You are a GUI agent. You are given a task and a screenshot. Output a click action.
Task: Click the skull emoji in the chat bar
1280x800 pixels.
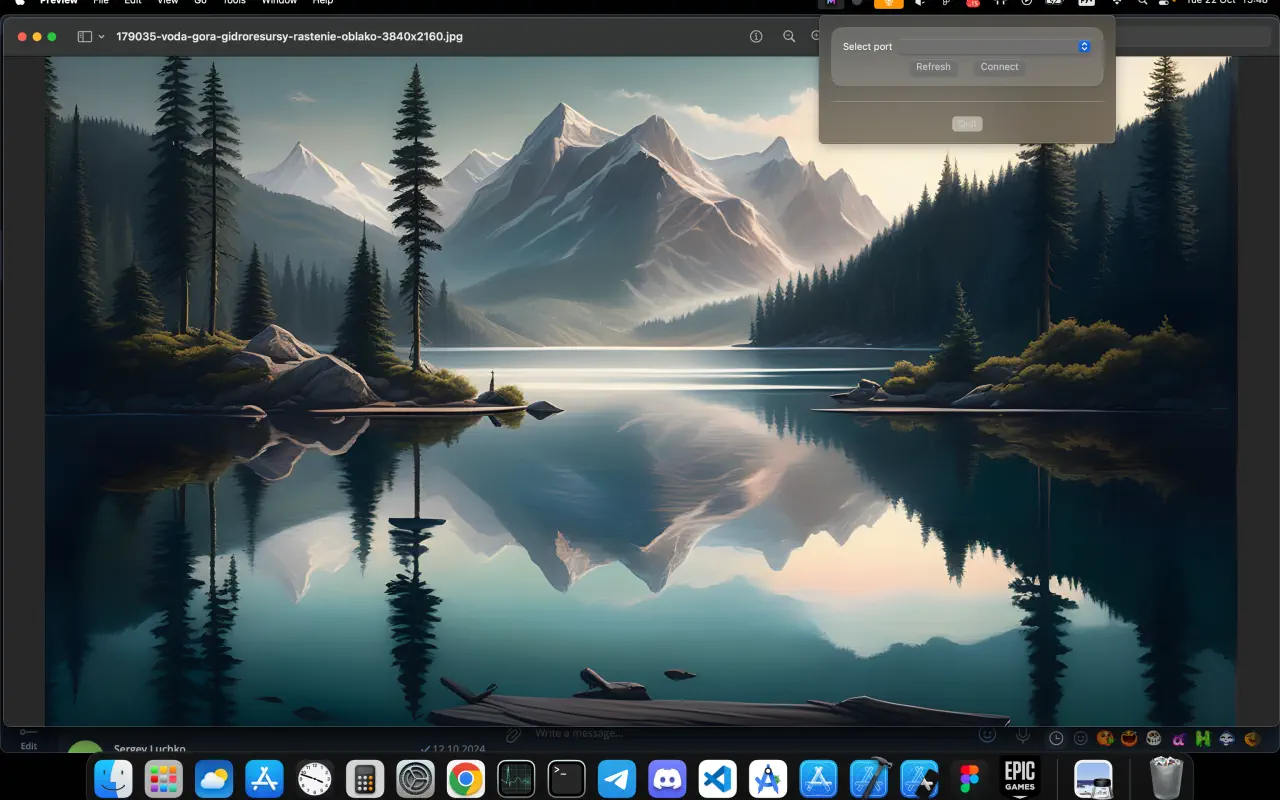pyautogui.click(x=1153, y=738)
